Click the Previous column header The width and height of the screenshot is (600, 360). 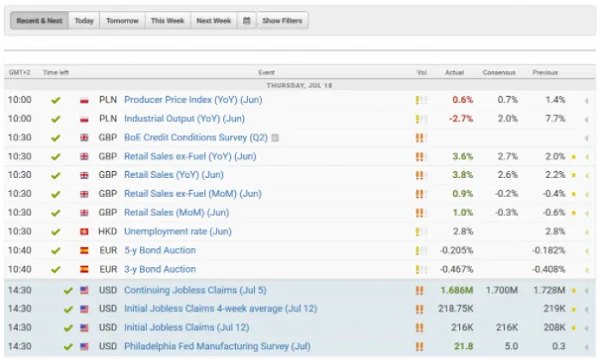[x=545, y=72]
